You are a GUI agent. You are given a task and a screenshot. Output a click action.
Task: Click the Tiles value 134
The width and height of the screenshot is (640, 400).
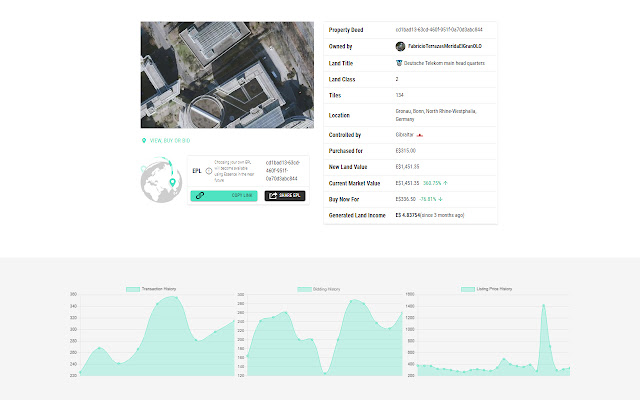[399, 95]
